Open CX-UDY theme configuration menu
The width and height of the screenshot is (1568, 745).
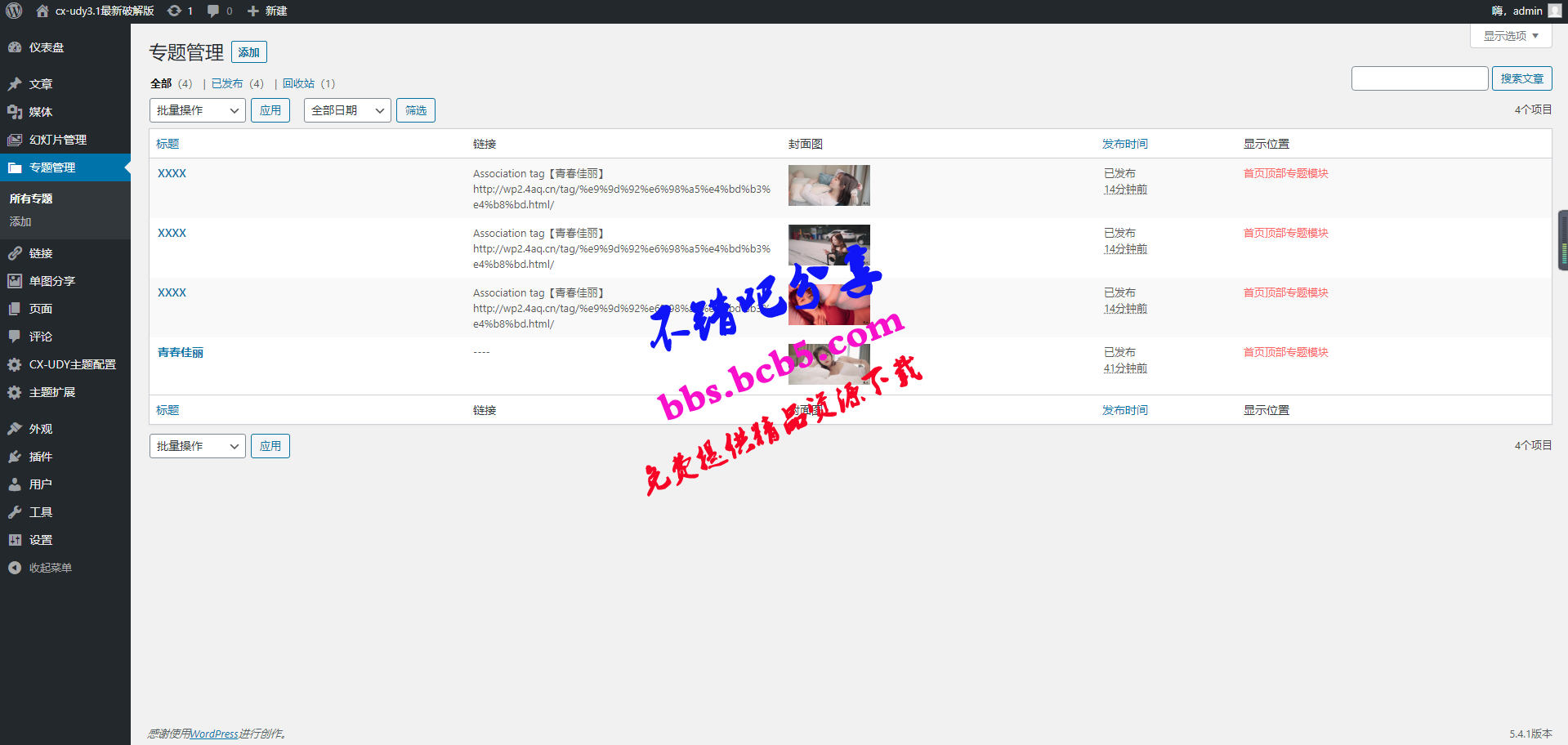coord(72,364)
